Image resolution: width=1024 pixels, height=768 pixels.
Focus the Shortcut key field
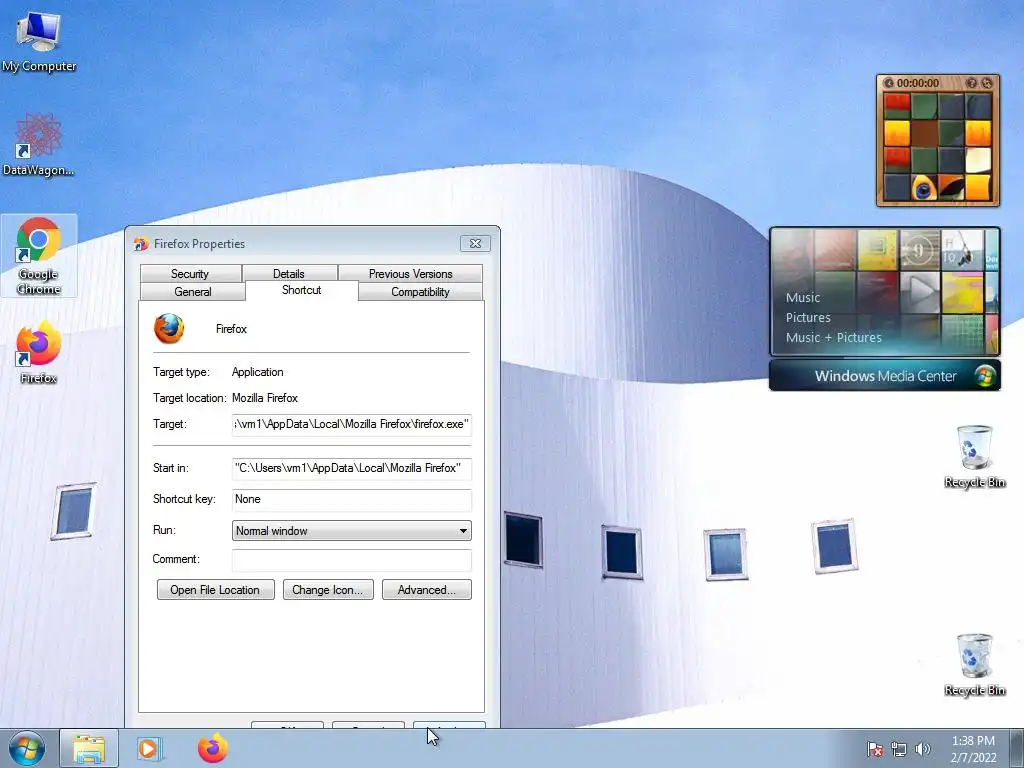(351, 500)
